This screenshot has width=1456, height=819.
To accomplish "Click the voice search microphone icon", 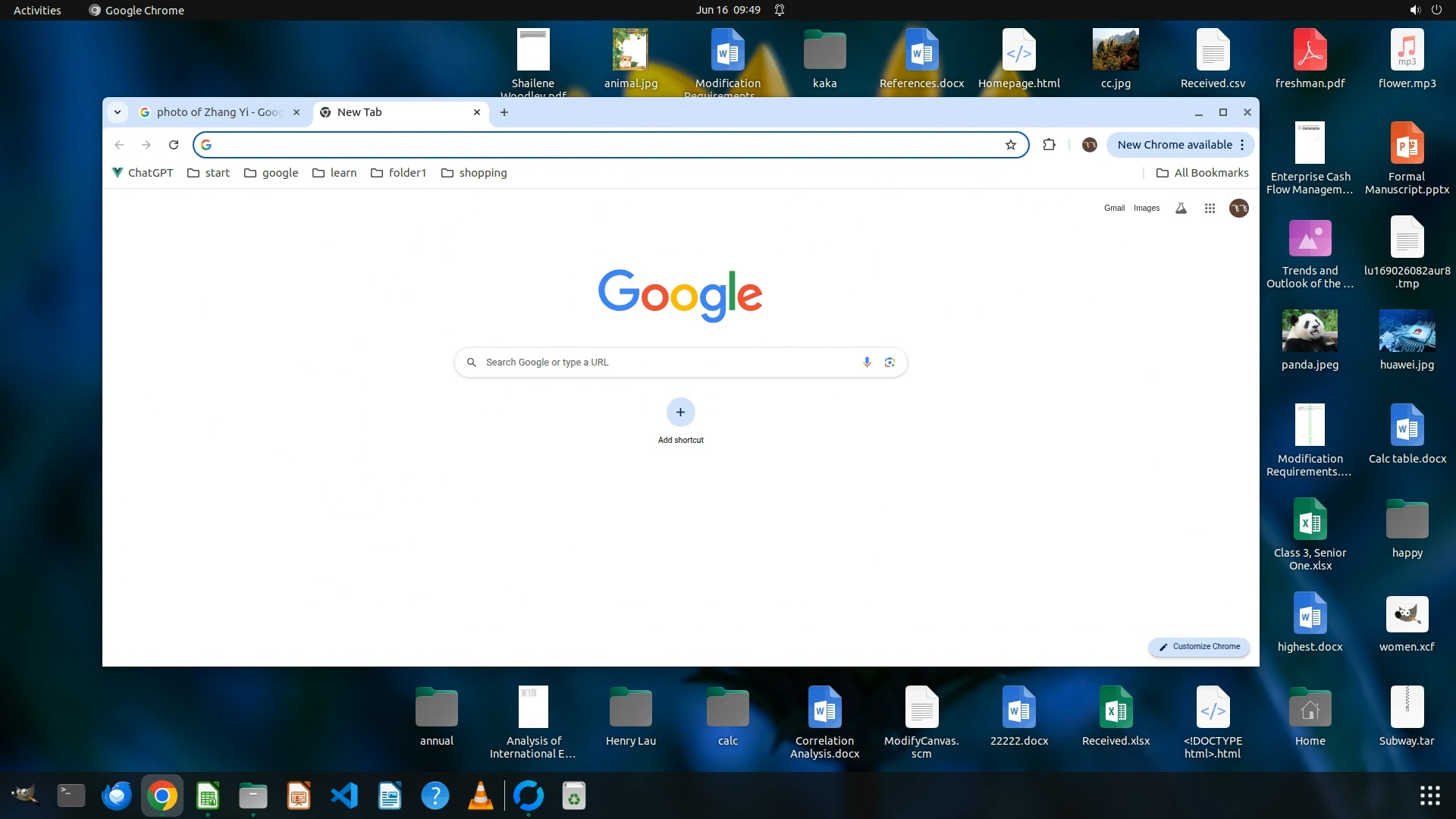I will point(867,362).
